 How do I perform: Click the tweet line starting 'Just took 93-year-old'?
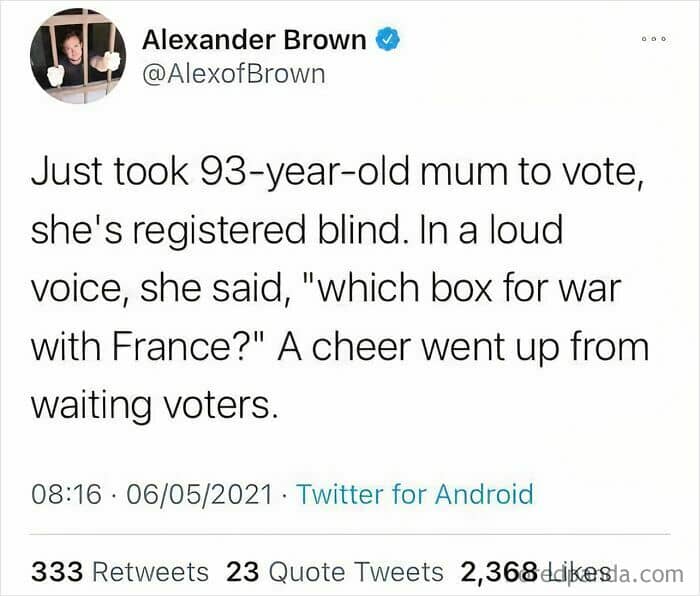(x=338, y=172)
